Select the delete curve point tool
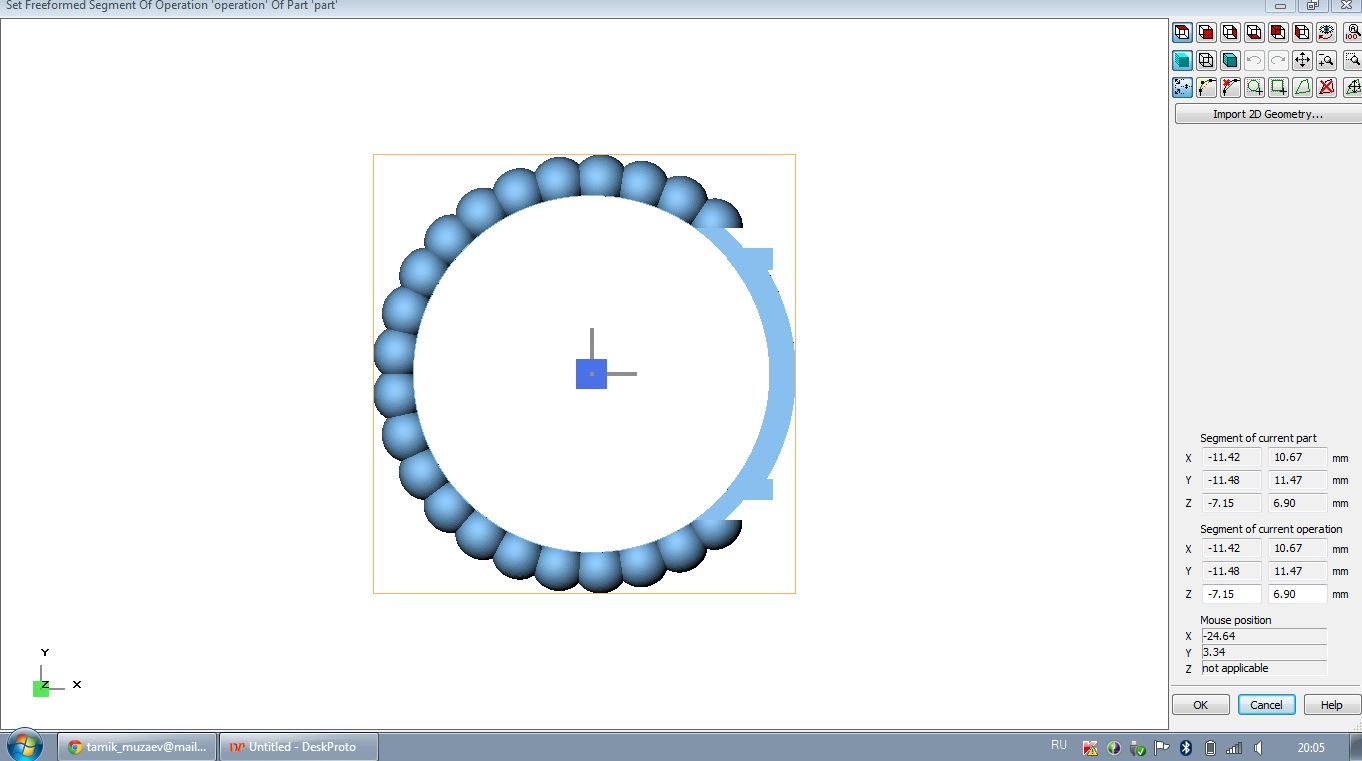Screen dimensions: 1362x761 (x=1230, y=87)
